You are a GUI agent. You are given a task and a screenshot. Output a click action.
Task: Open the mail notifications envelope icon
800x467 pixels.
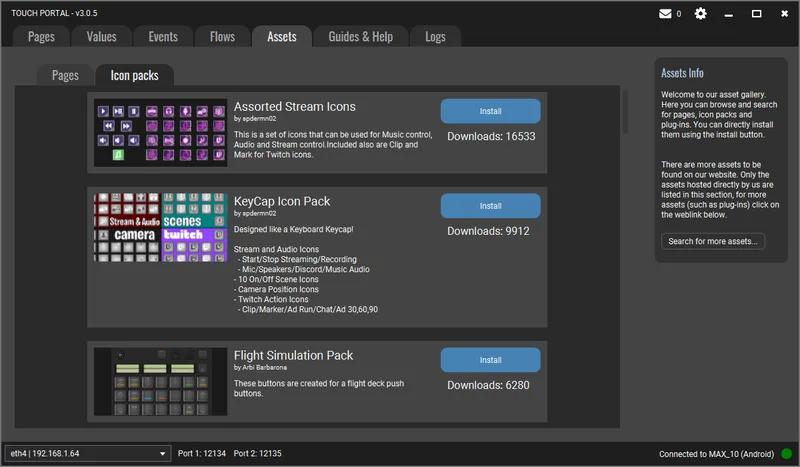(x=666, y=14)
